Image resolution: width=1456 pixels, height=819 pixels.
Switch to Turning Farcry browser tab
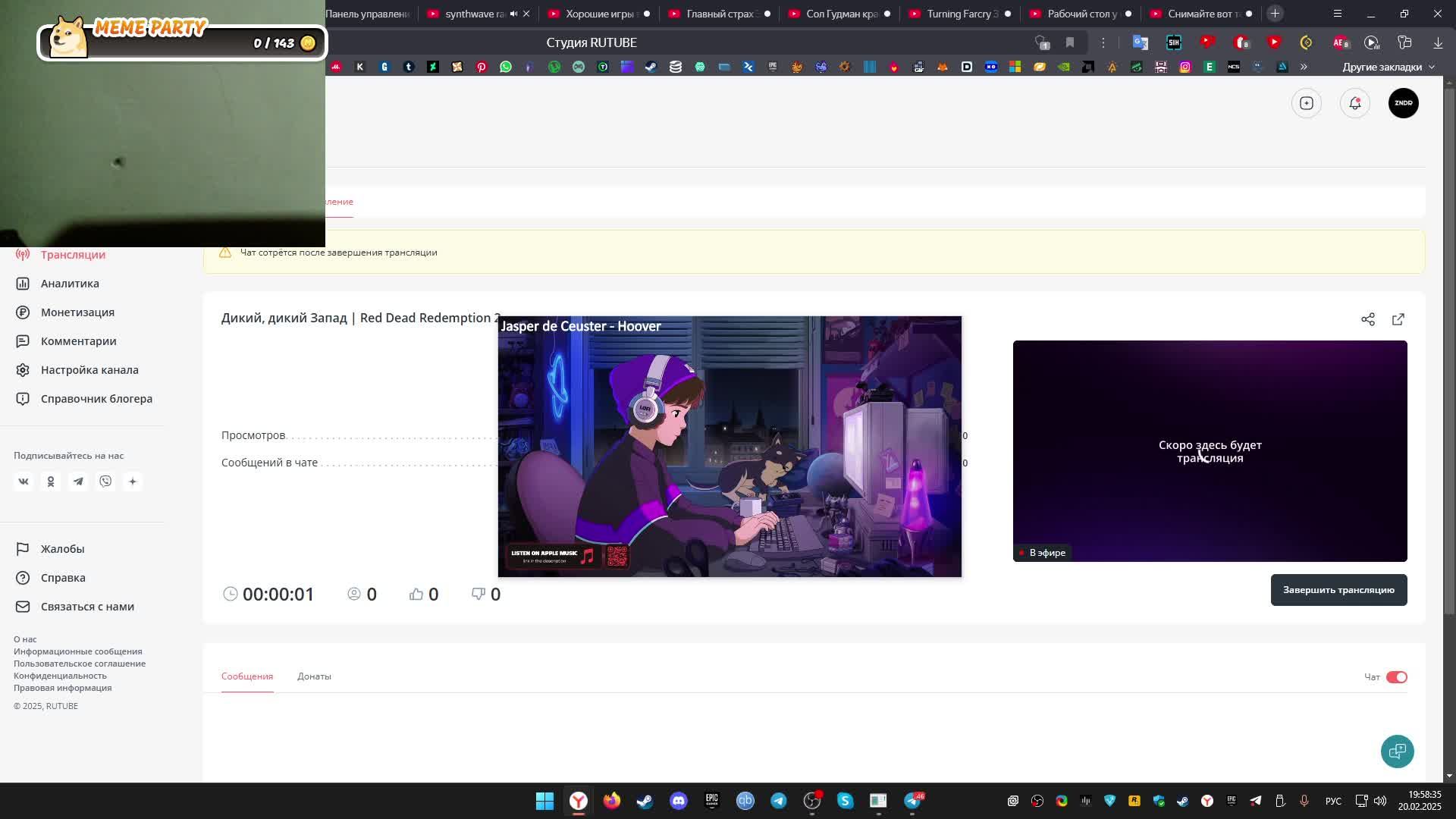(959, 14)
